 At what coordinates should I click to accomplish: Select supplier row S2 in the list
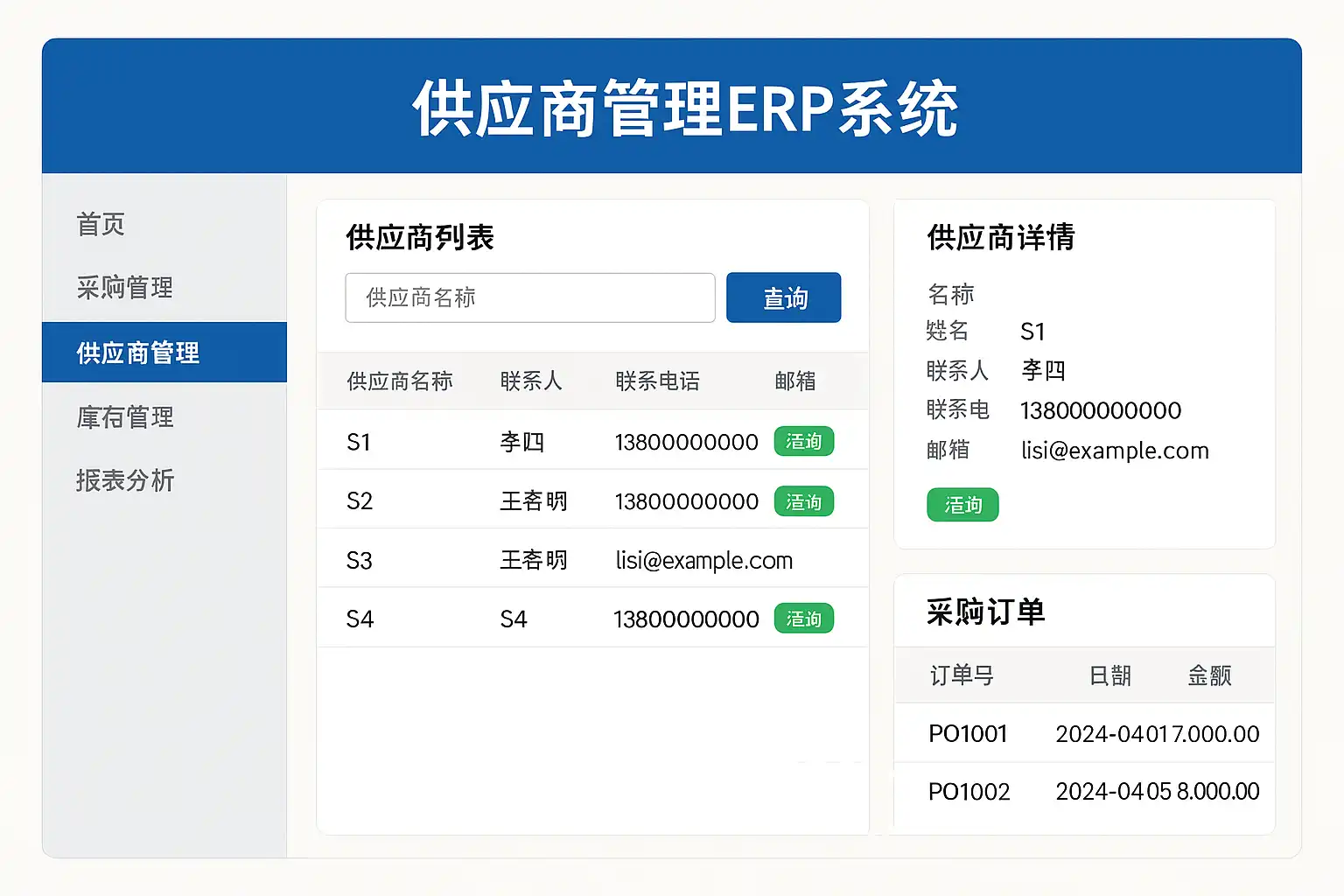(360, 501)
